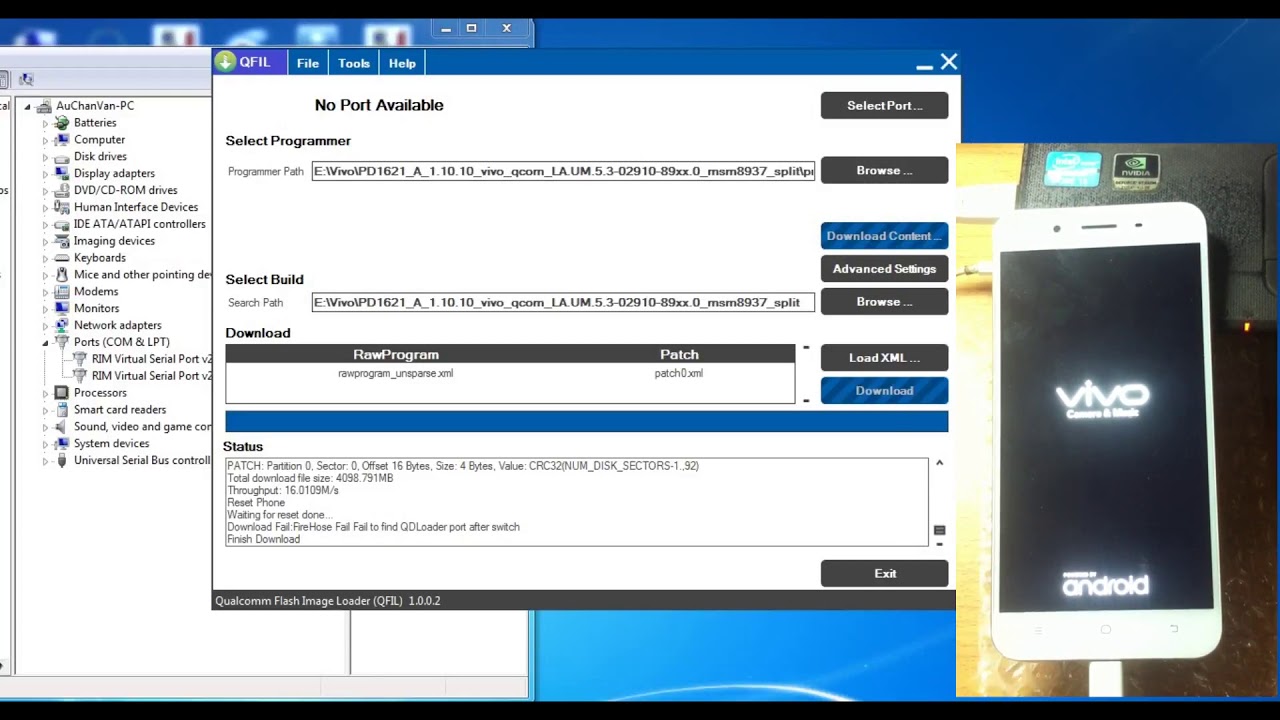This screenshot has width=1280, height=720.
Task: Click the Exit button in QFIL
Action: pyautogui.click(x=884, y=573)
